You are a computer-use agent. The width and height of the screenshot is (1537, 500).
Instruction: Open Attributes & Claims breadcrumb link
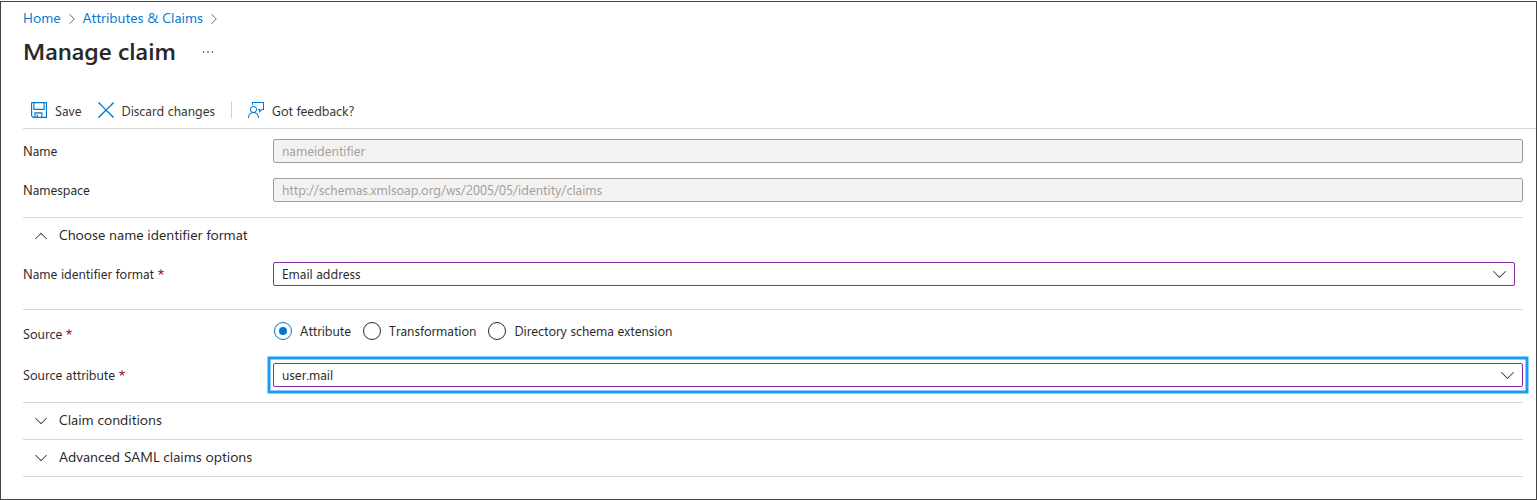click(x=143, y=18)
